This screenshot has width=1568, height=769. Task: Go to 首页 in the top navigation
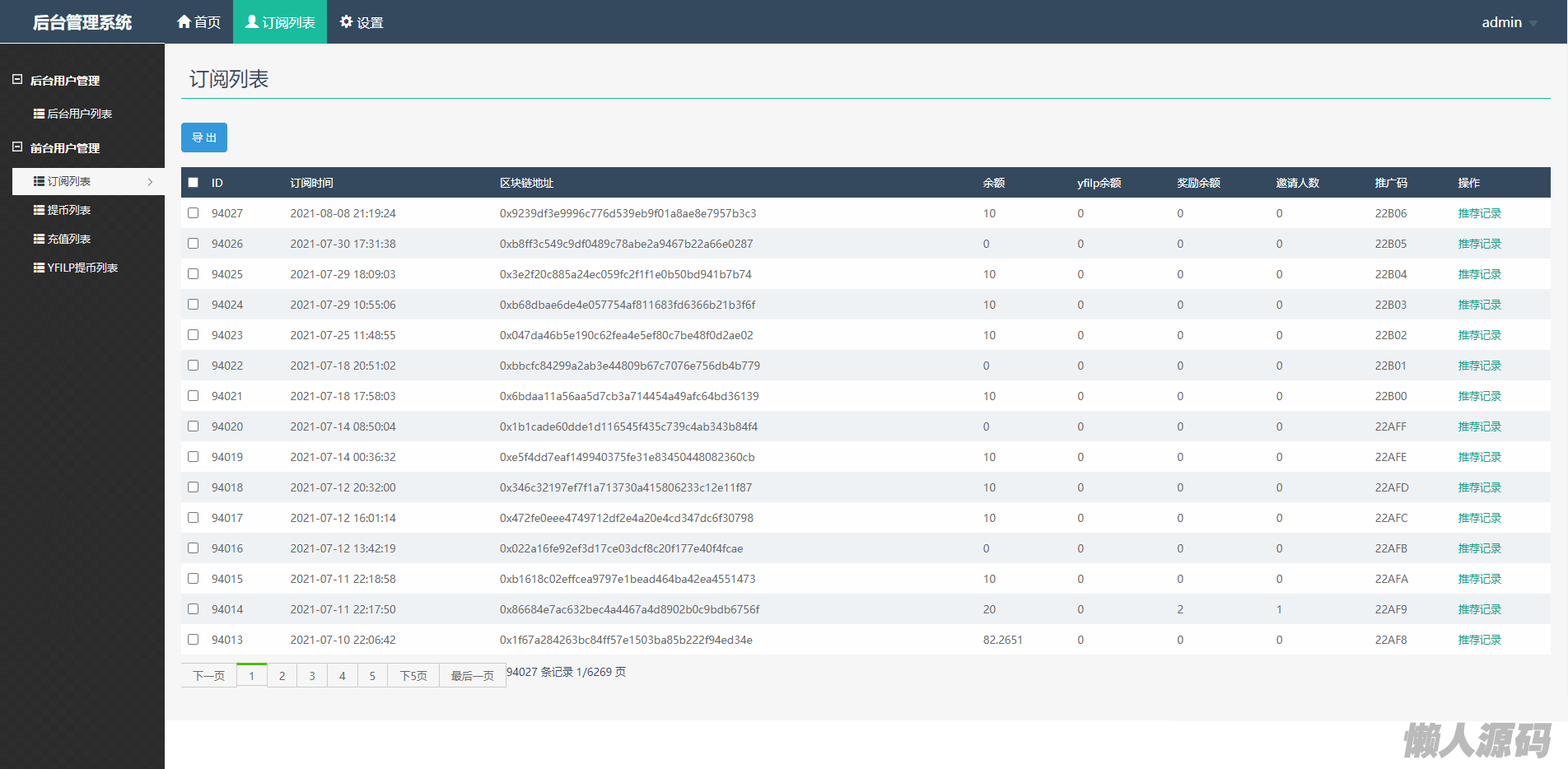click(x=198, y=22)
